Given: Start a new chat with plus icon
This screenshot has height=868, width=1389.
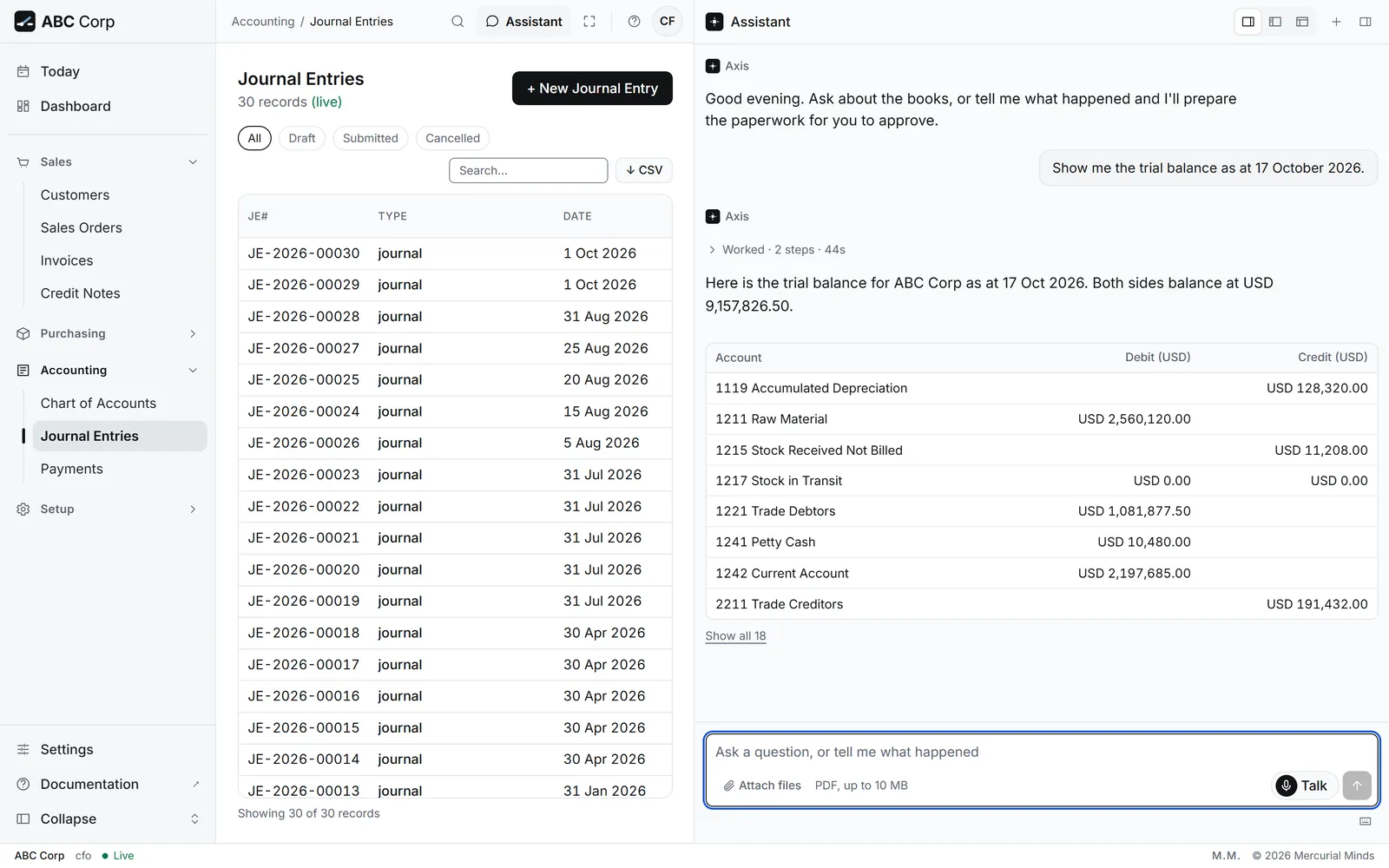Looking at the screenshot, I should [x=1337, y=22].
